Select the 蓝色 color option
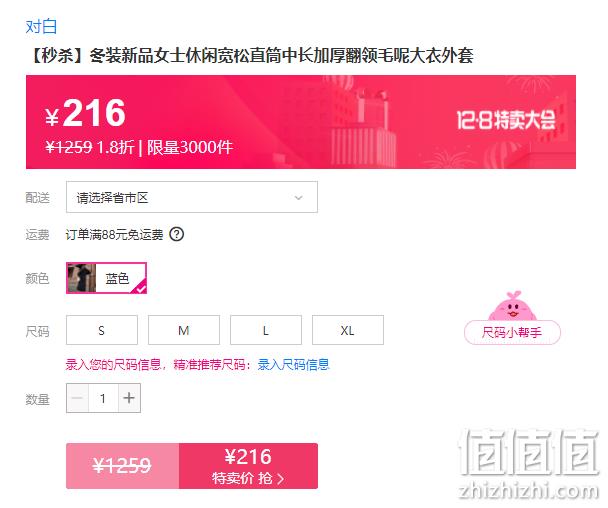 coord(107,278)
